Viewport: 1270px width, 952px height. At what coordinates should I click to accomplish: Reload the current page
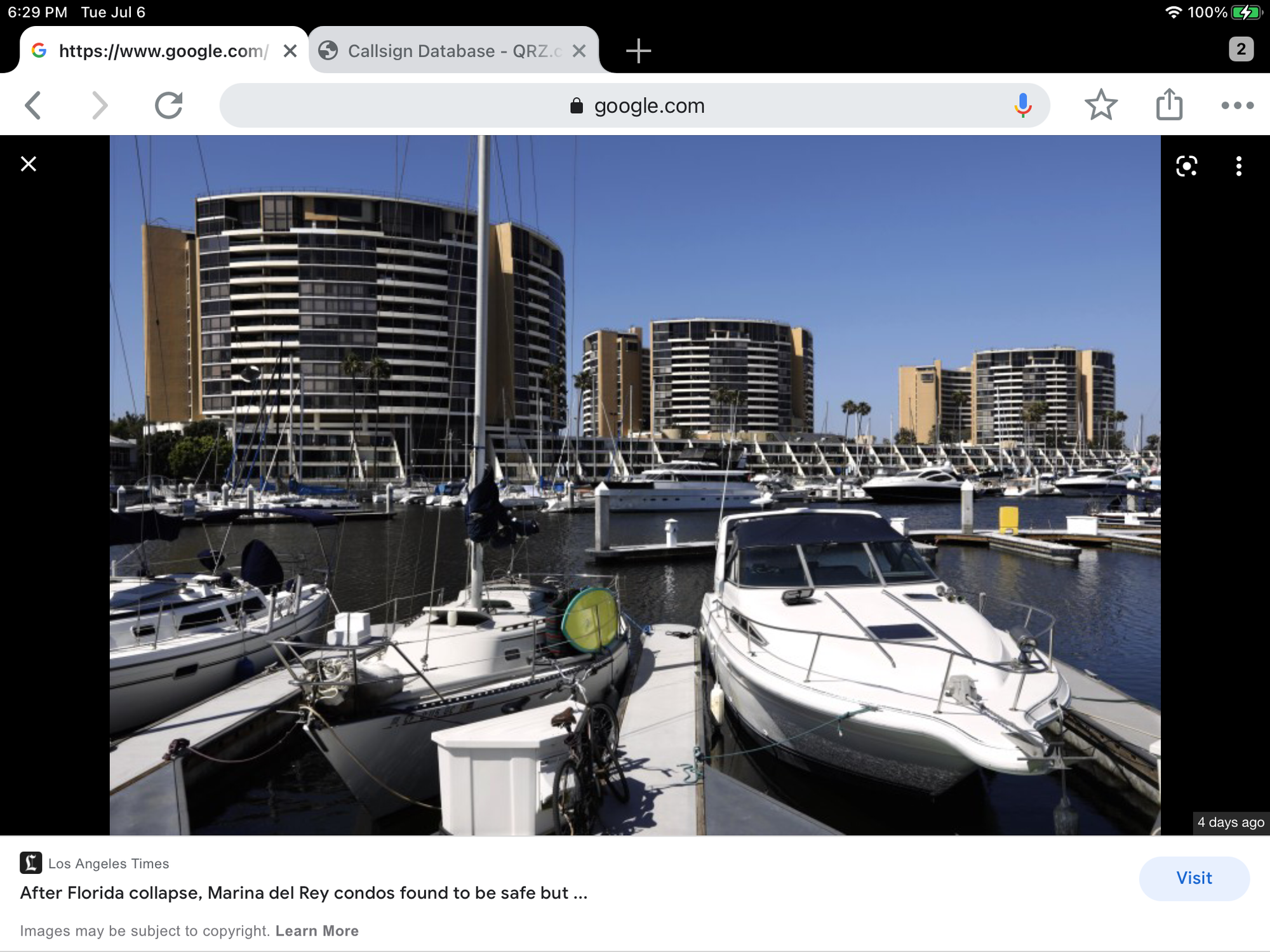coord(169,105)
